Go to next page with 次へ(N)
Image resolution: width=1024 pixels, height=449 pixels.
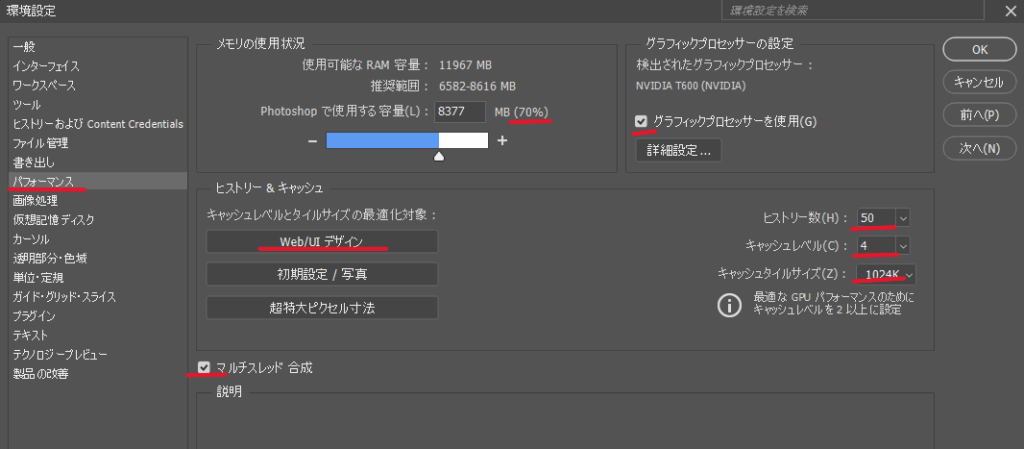979,148
